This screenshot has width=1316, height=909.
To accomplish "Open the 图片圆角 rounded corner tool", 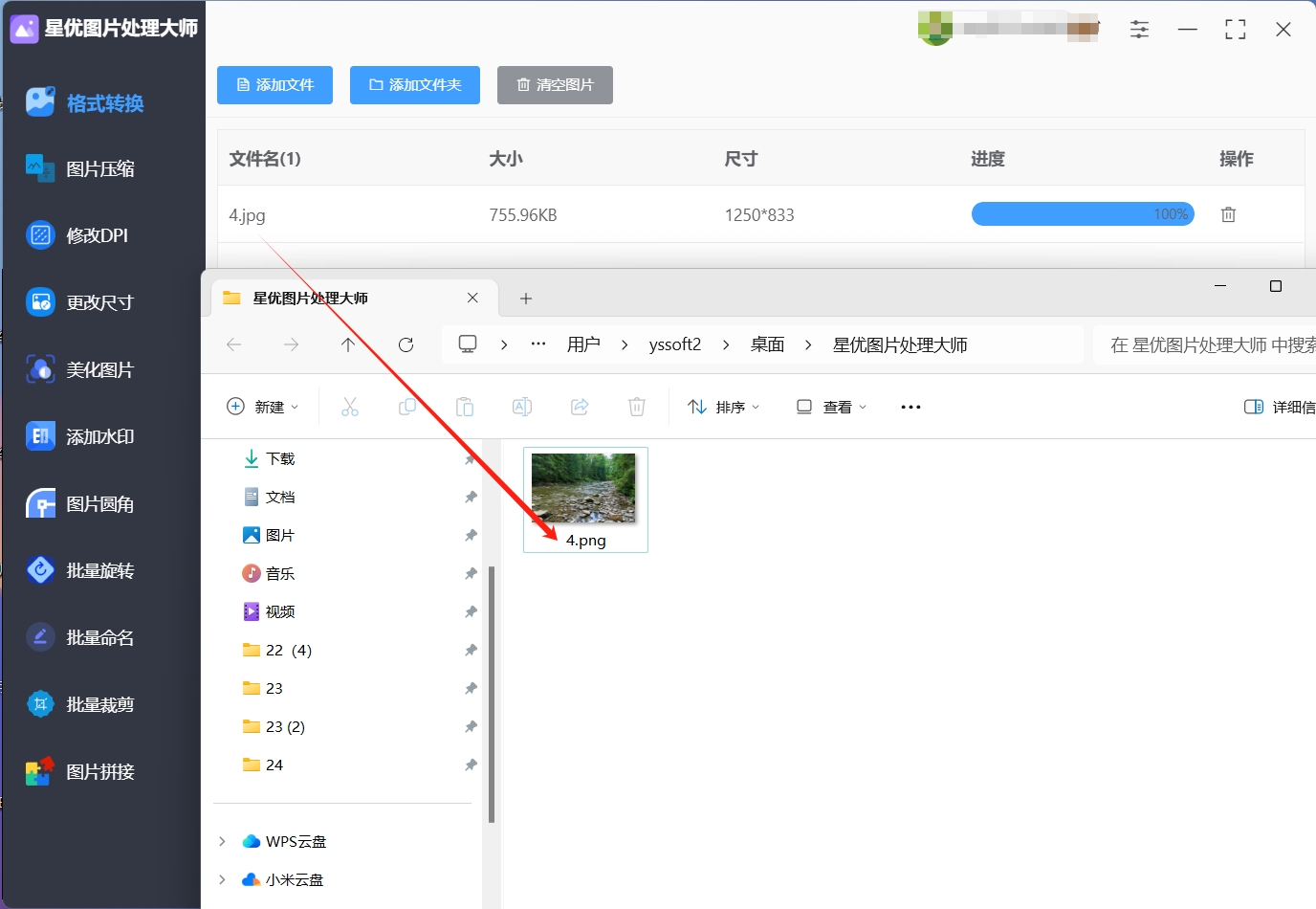I will [81, 504].
